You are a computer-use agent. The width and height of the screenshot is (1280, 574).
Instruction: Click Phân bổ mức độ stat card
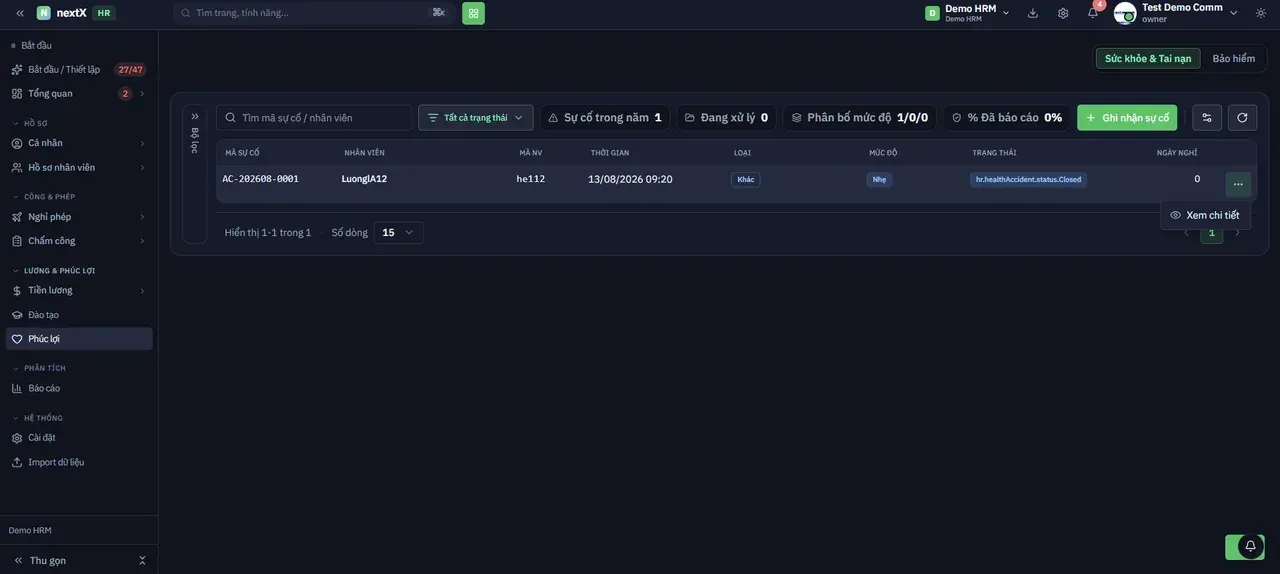pyautogui.click(x=860, y=118)
